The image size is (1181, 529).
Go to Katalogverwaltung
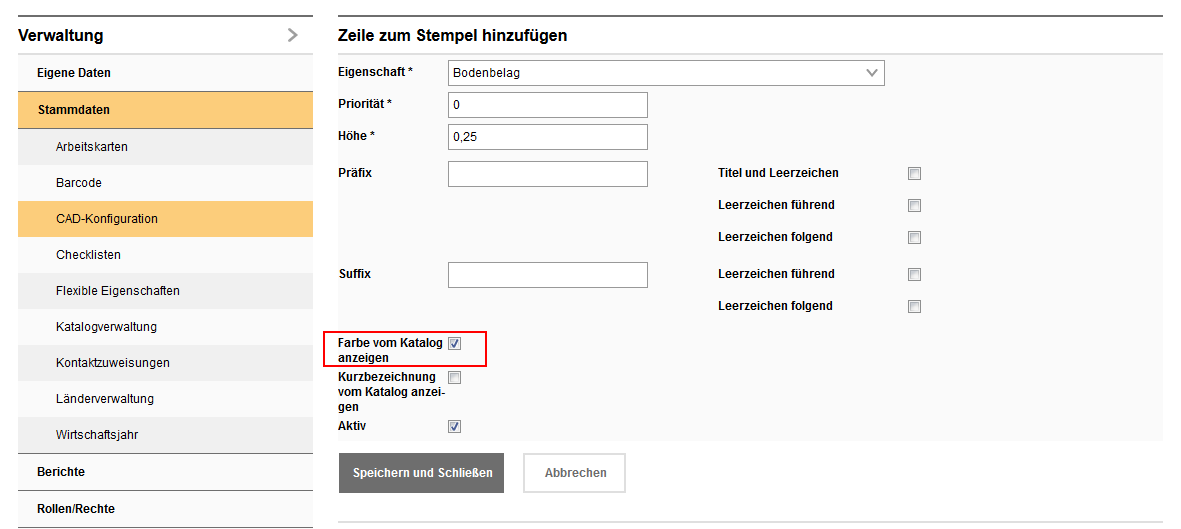106,327
